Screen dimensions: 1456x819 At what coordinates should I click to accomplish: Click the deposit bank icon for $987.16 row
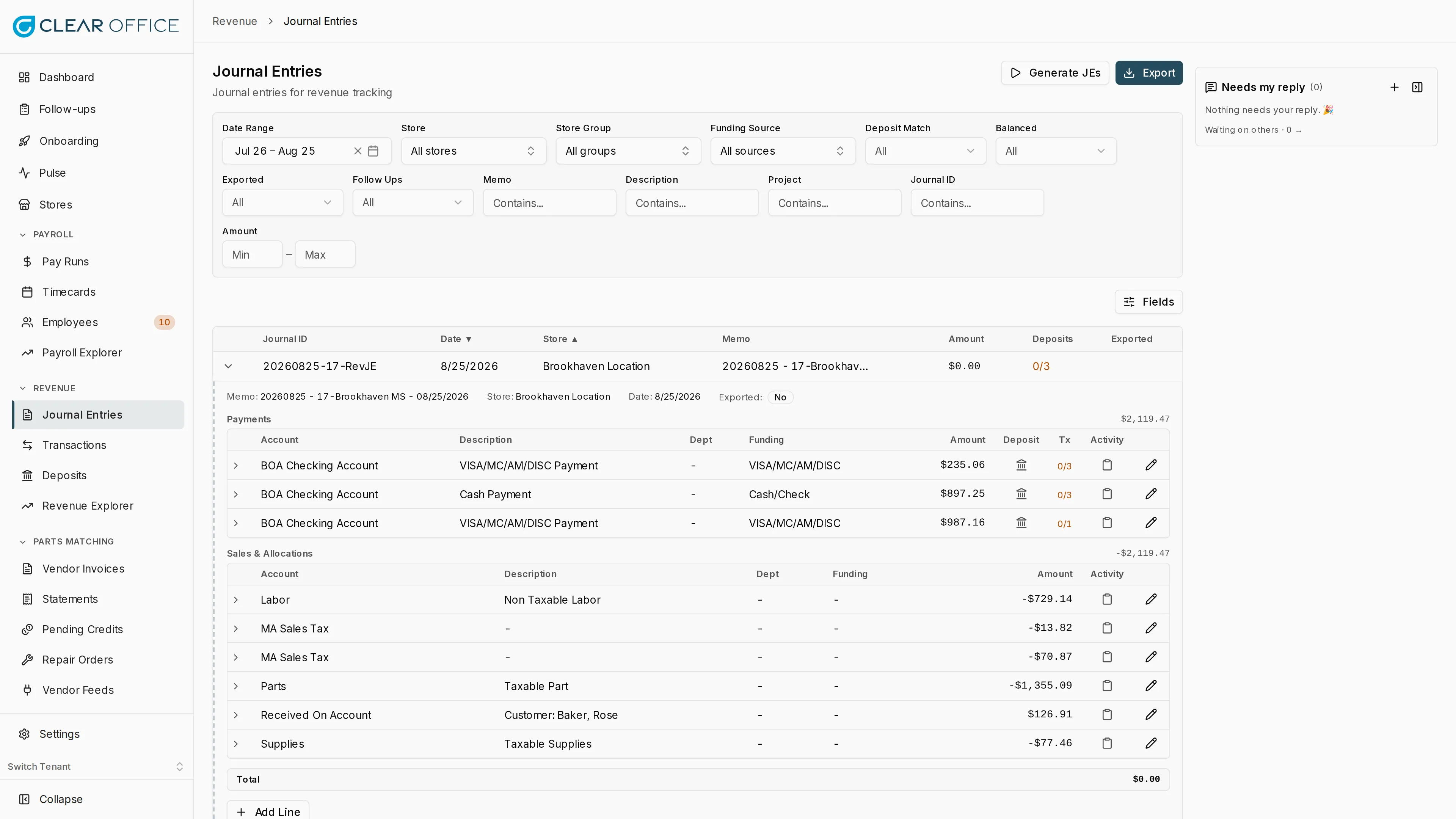(1021, 523)
